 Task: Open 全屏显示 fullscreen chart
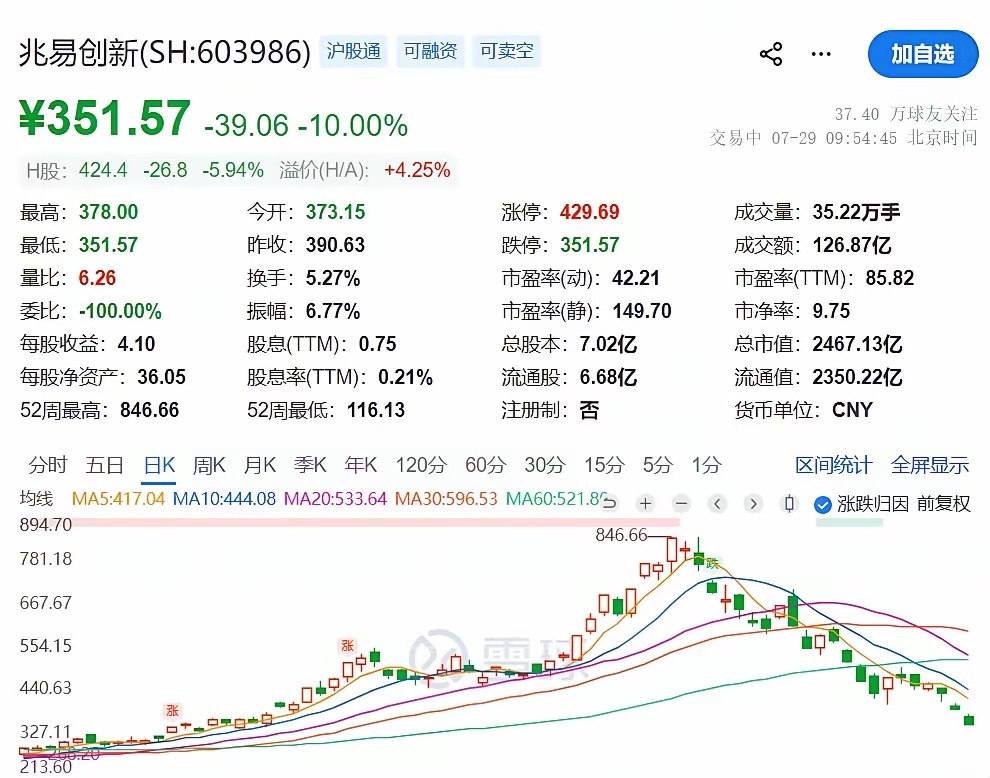pyautogui.click(x=929, y=465)
